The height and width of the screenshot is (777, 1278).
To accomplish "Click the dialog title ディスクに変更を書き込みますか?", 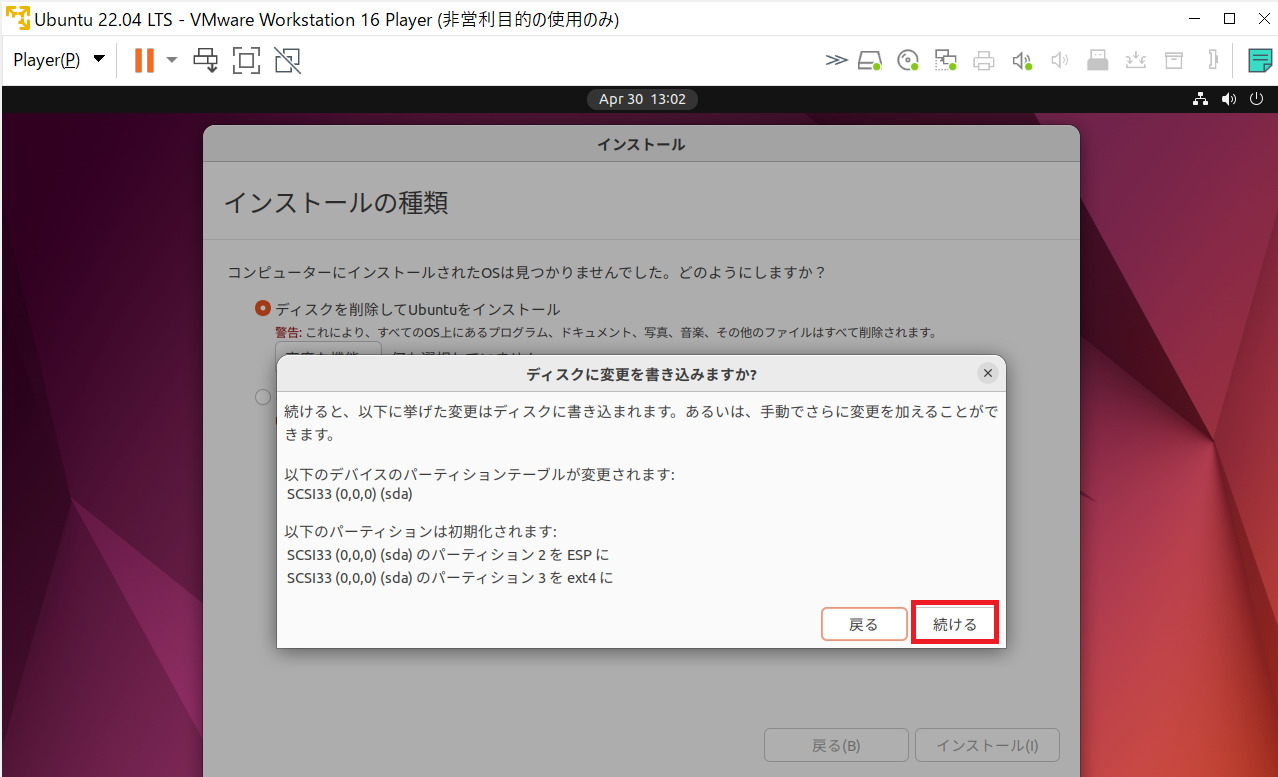I will pos(641,374).
